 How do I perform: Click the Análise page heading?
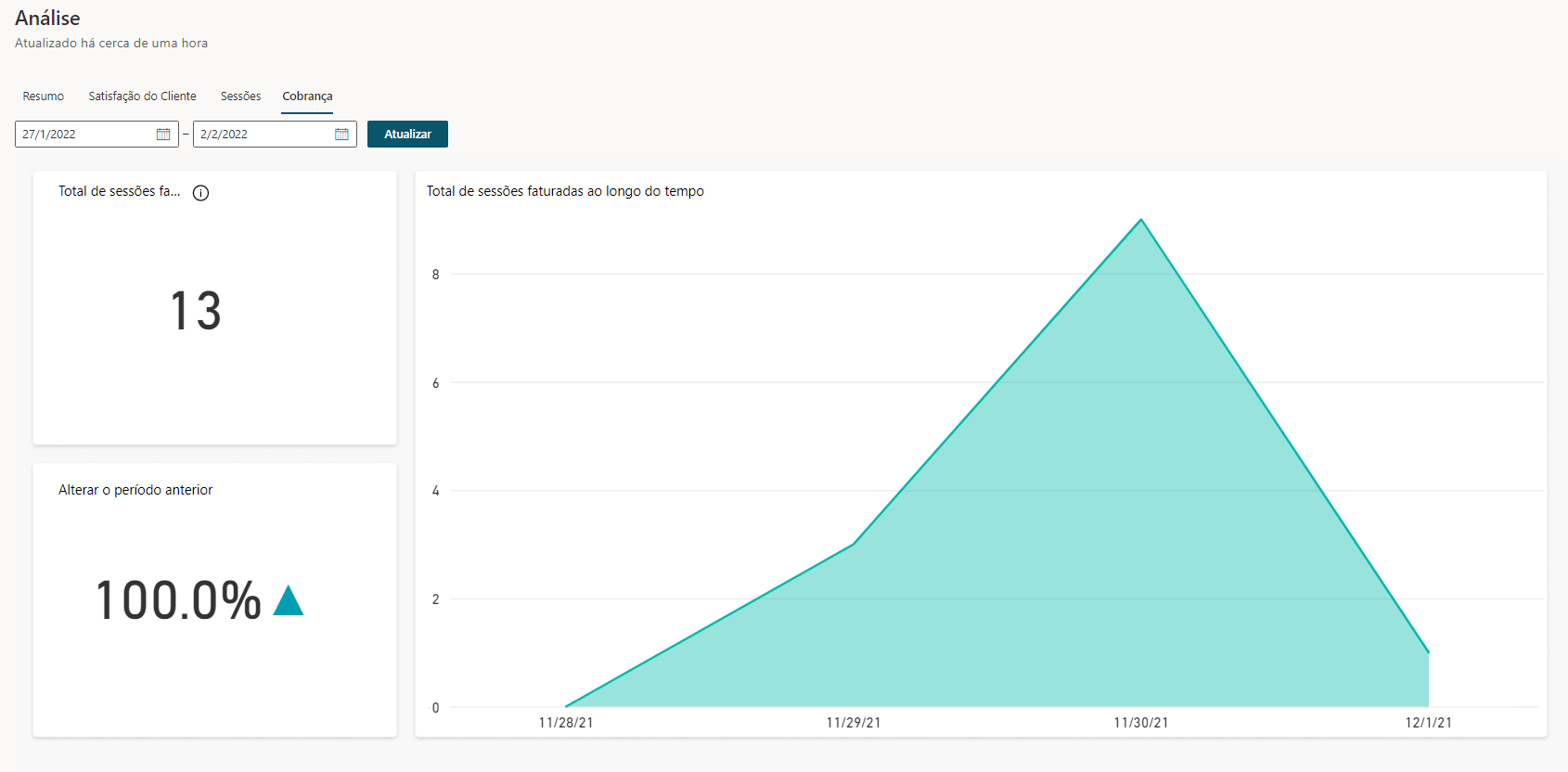(47, 19)
